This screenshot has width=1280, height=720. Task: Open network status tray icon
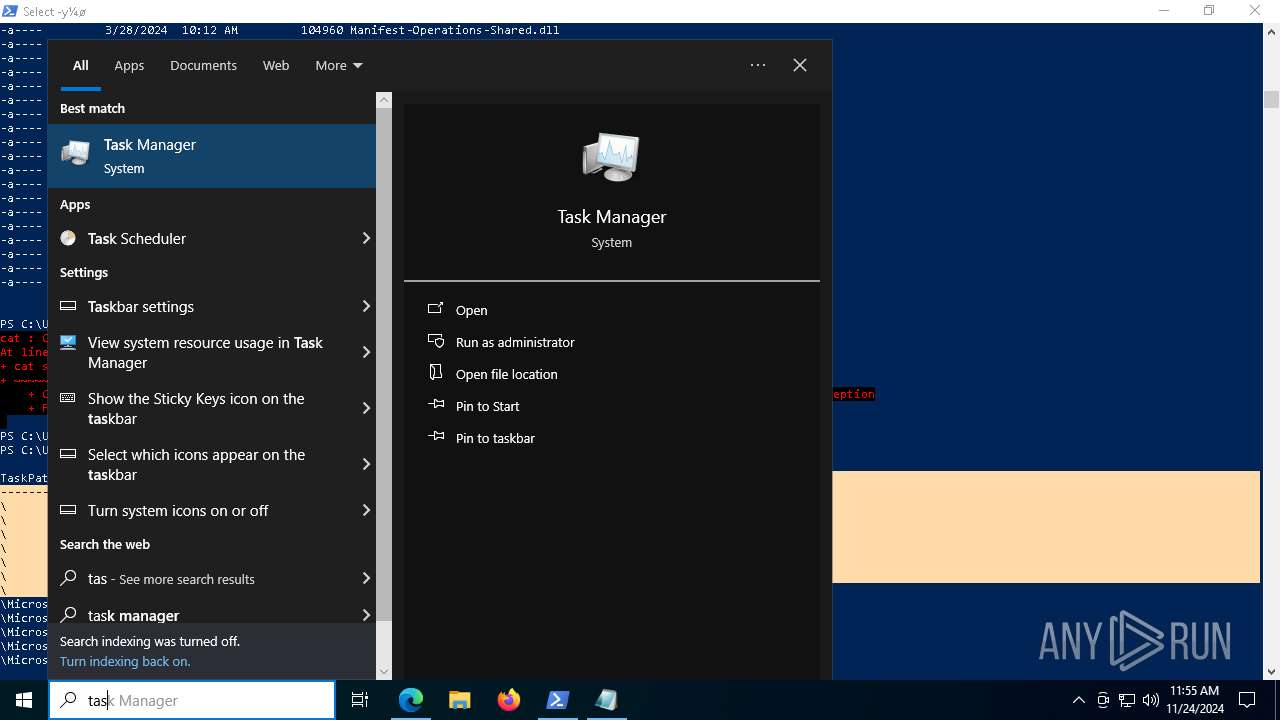coord(1127,700)
